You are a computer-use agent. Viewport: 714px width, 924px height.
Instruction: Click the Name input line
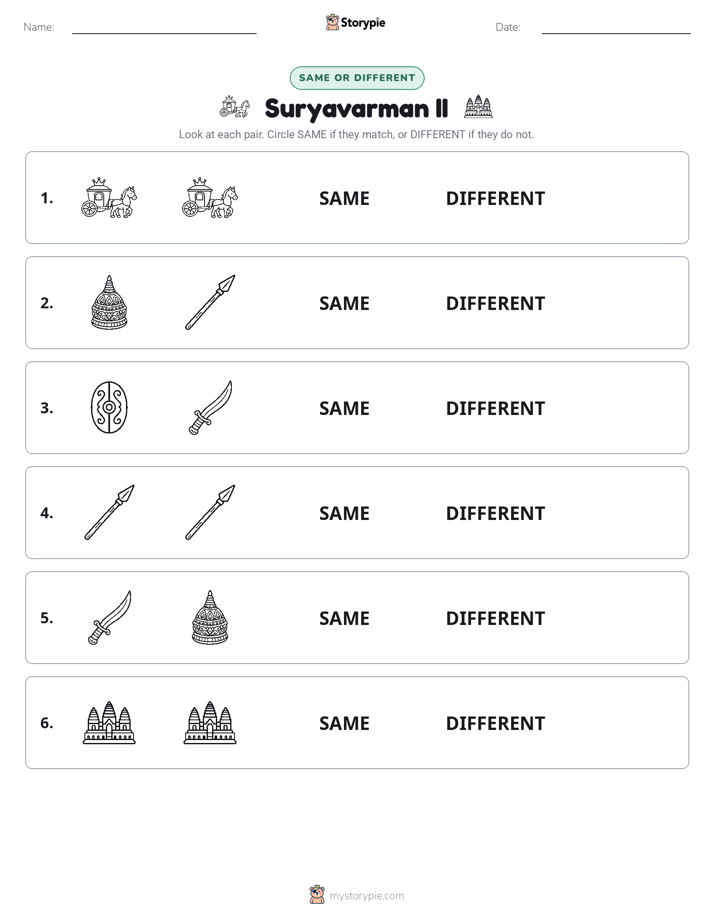tap(164, 27)
